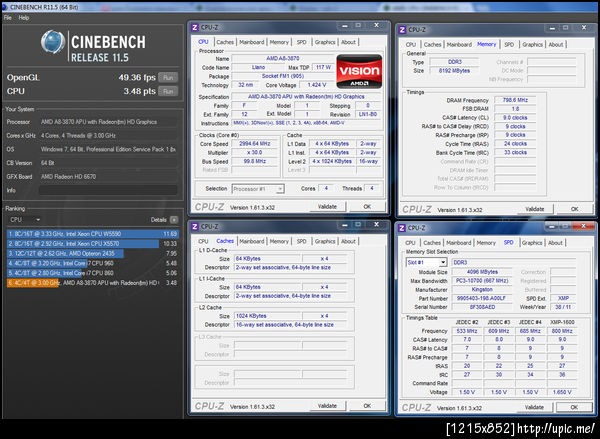Click the Core Voltage value 1.424 V
The height and width of the screenshot is (439, 600).
pos(316,85)
